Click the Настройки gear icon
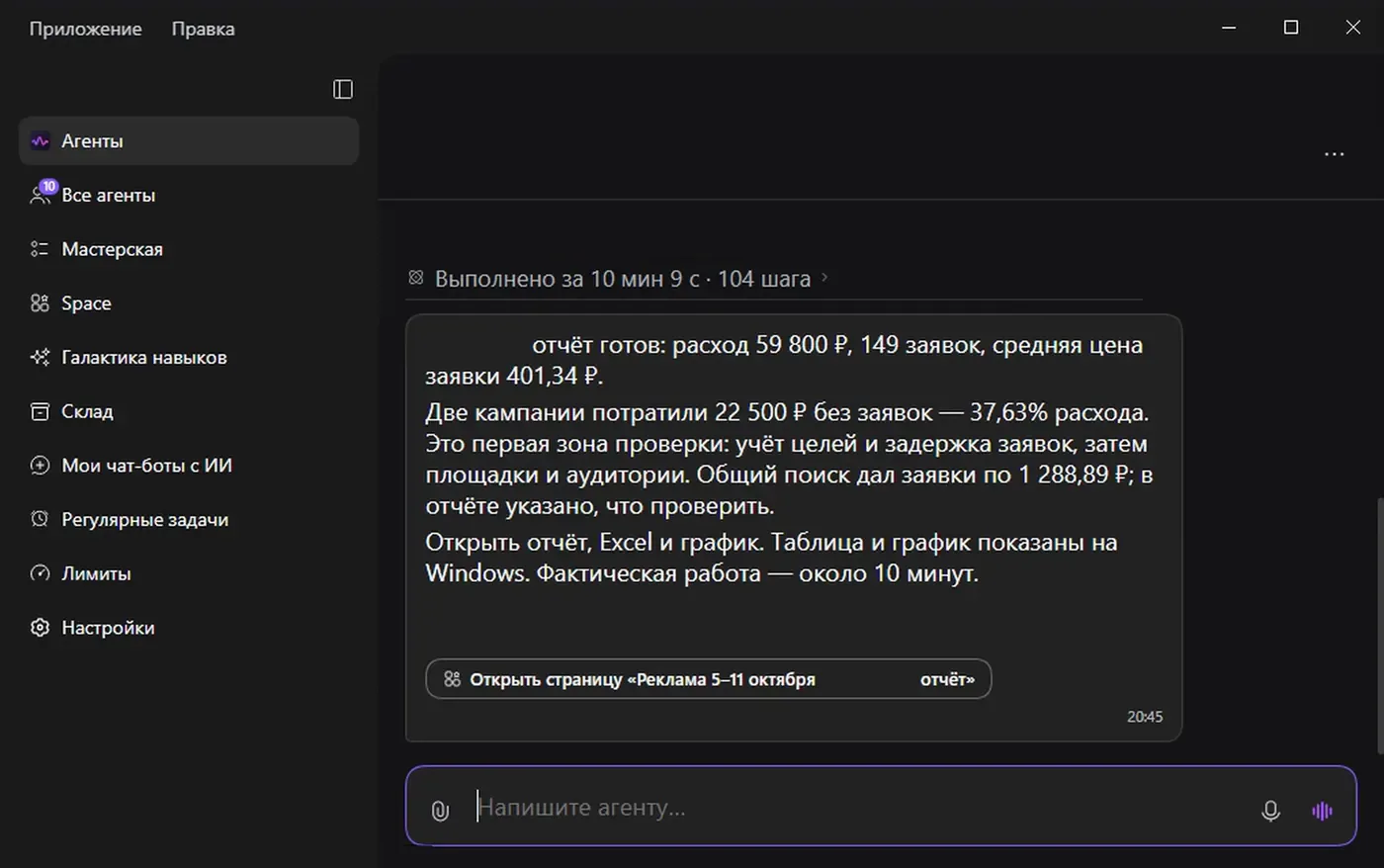Viewport: 1384px width, 868px height. click(40, 628)
